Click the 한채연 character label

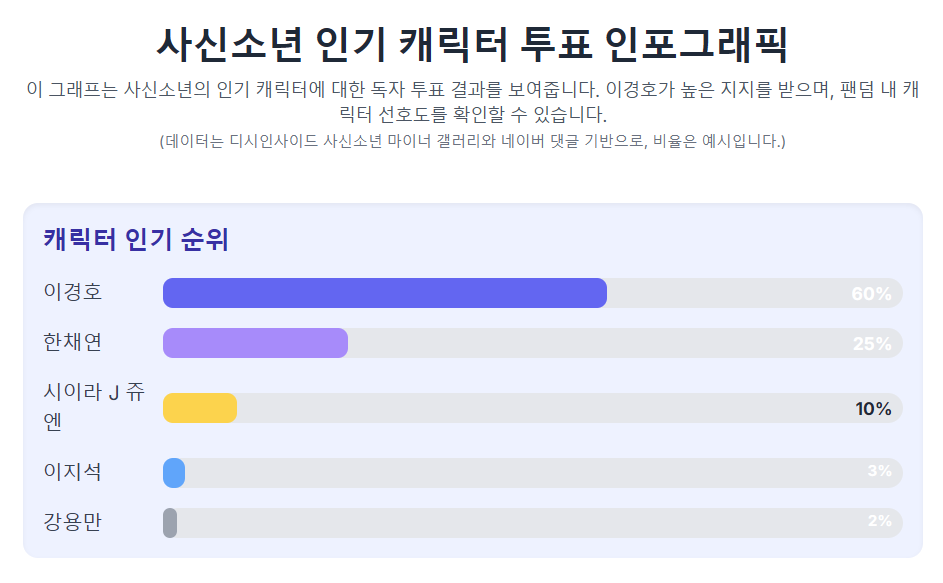pyautogui.click(x=73, y=342)
